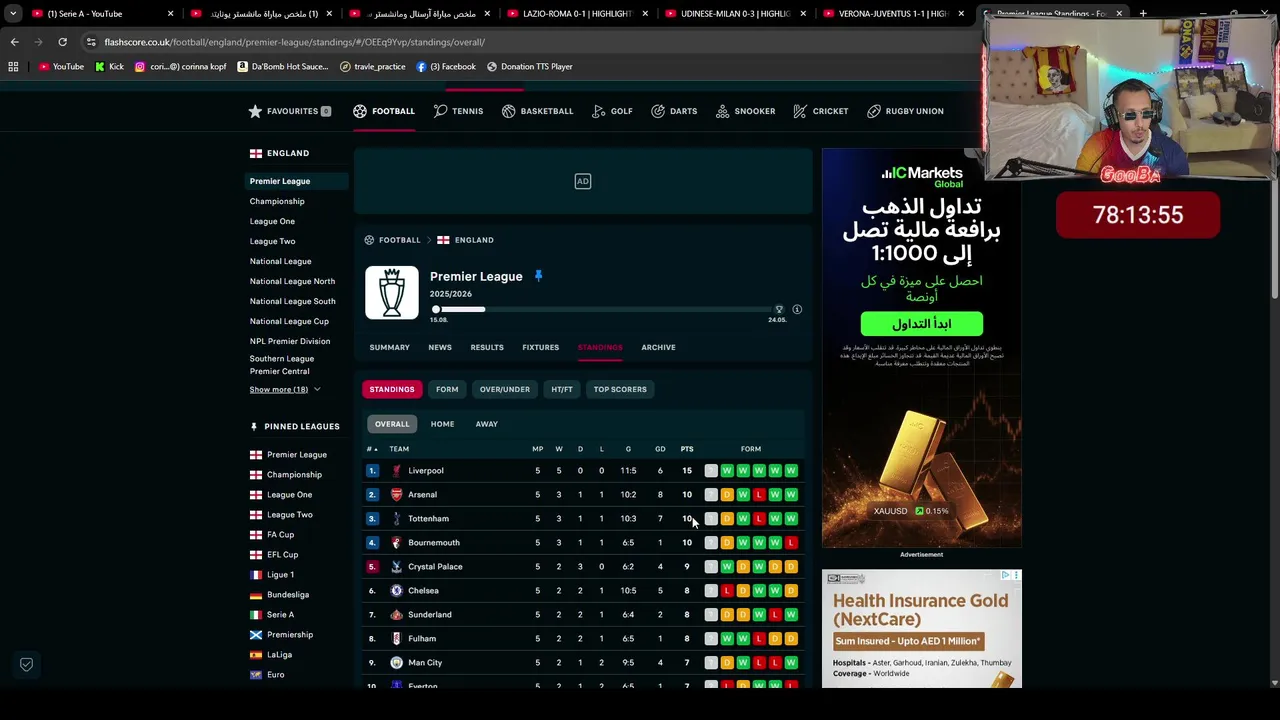The height and width of the screenshot is (720, 1280).
Task: Open the Fixtures tab
Action: click(540, 347)
